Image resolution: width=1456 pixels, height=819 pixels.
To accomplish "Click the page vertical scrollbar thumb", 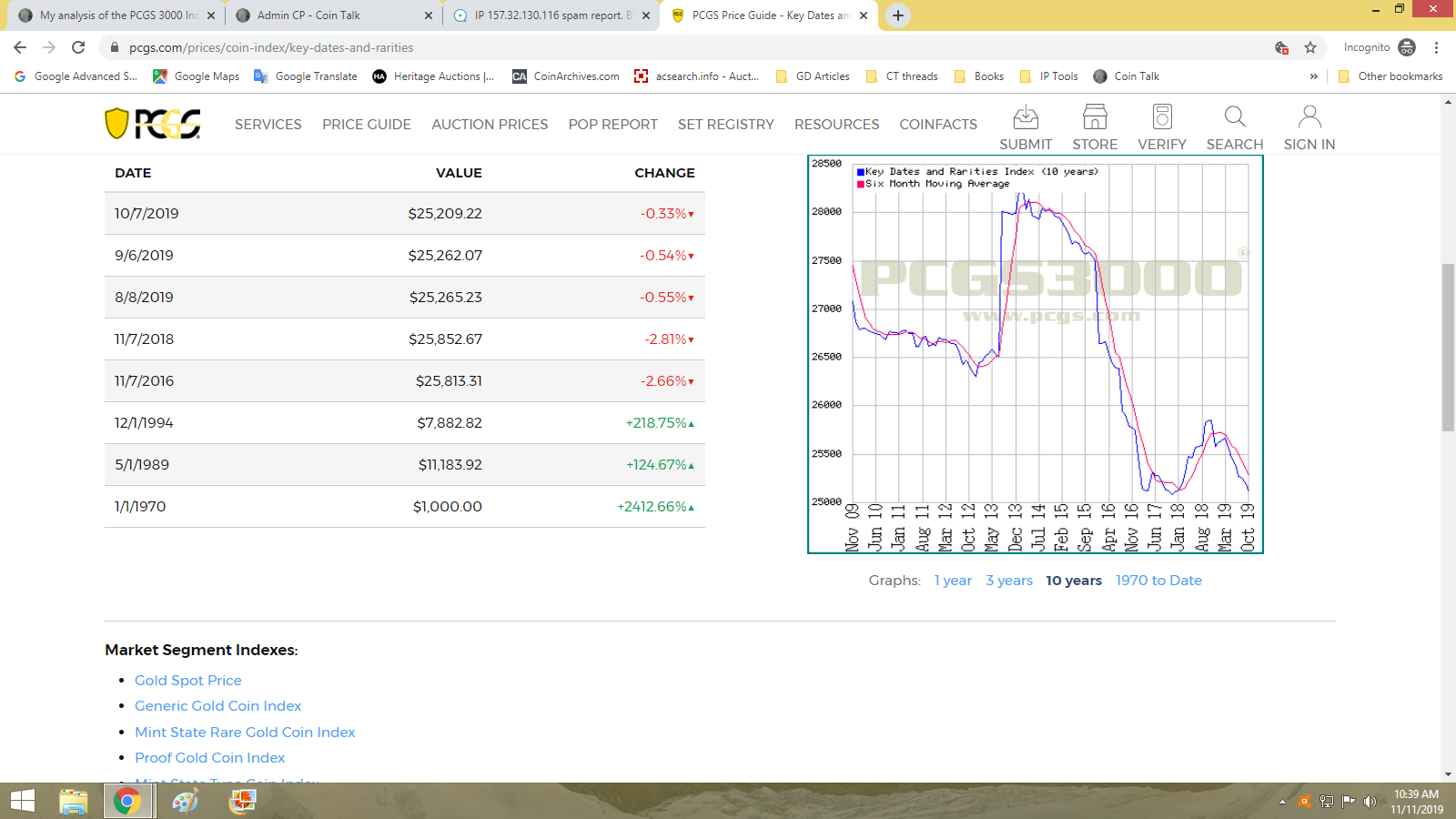I will click(x=1448, y=346).
